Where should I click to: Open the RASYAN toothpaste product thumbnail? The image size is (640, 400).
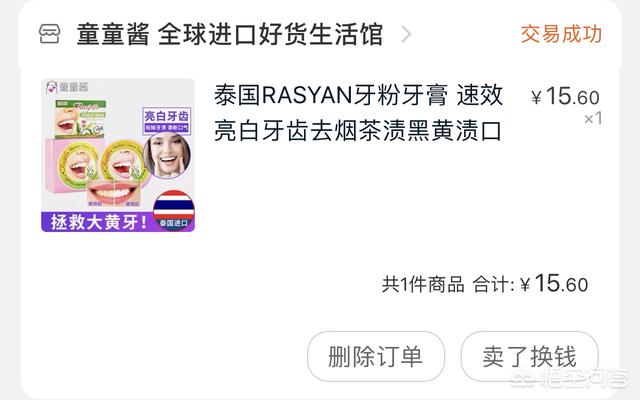click(x=118, y=156)
